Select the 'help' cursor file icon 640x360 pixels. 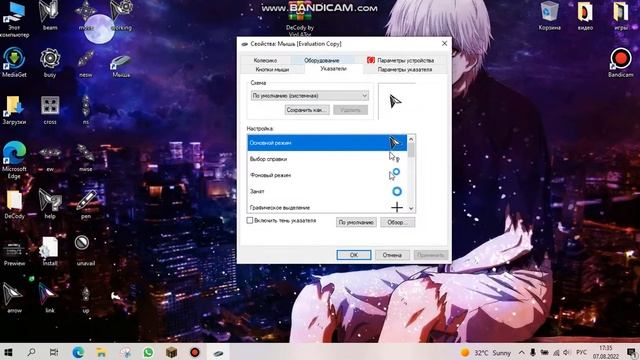[50, 204]
